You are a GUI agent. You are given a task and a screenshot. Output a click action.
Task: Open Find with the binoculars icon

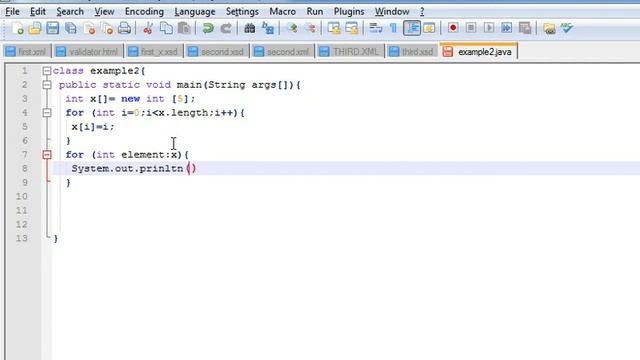(249, 28)
